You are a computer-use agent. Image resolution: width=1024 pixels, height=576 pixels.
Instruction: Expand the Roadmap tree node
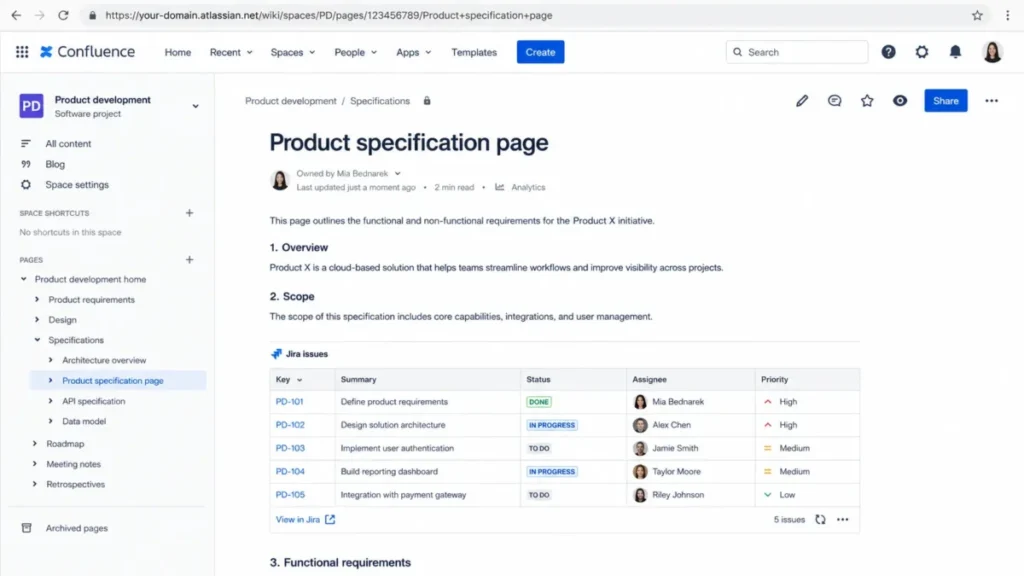(x=35, y=443)
